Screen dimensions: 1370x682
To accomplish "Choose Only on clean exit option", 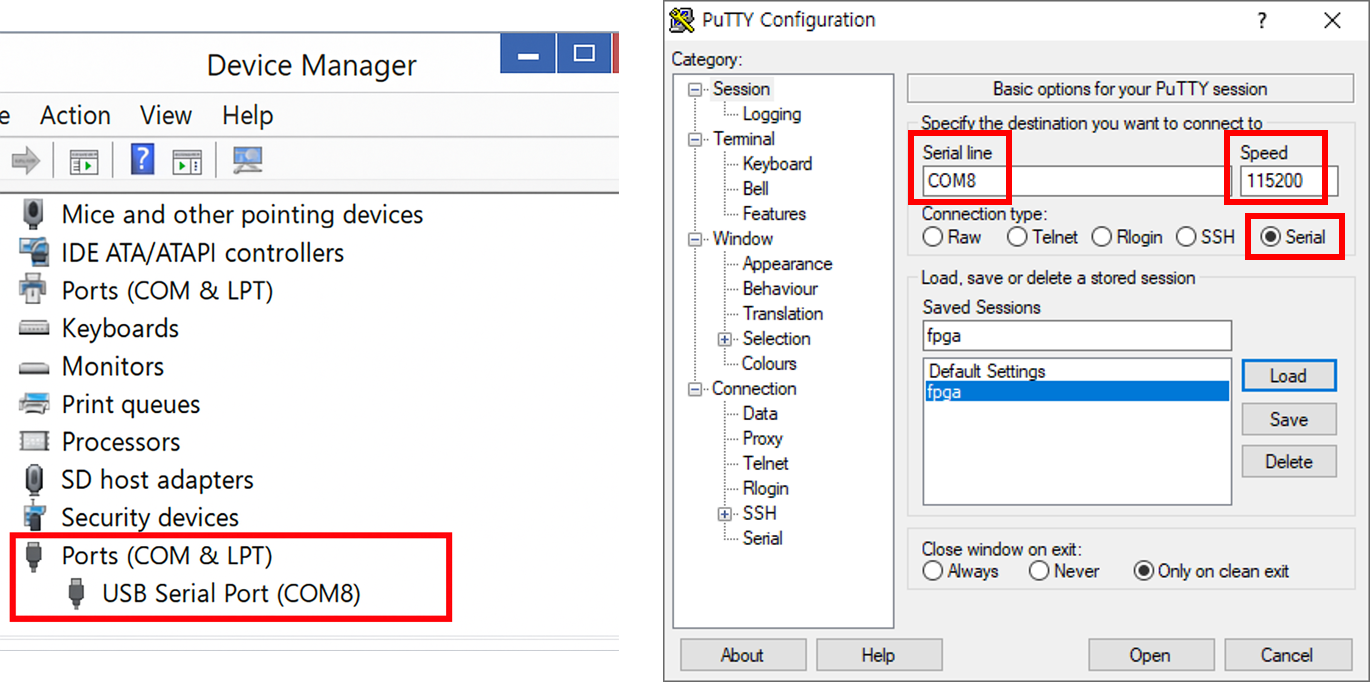I will (1144, 571).
